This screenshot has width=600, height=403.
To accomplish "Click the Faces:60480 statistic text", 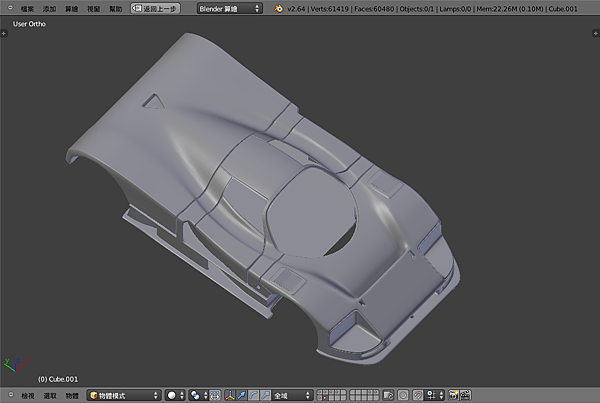I will tap(374, 8).
